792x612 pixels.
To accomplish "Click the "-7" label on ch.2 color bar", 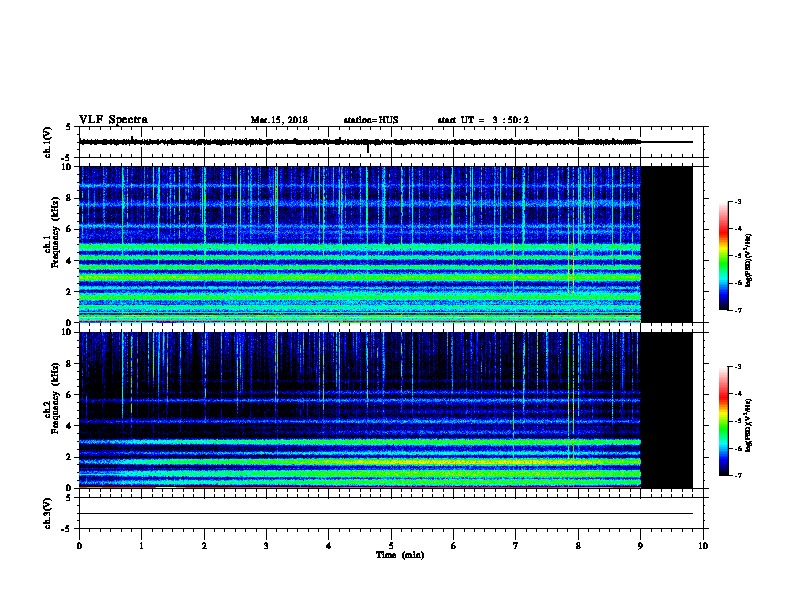I will (737, 475).
